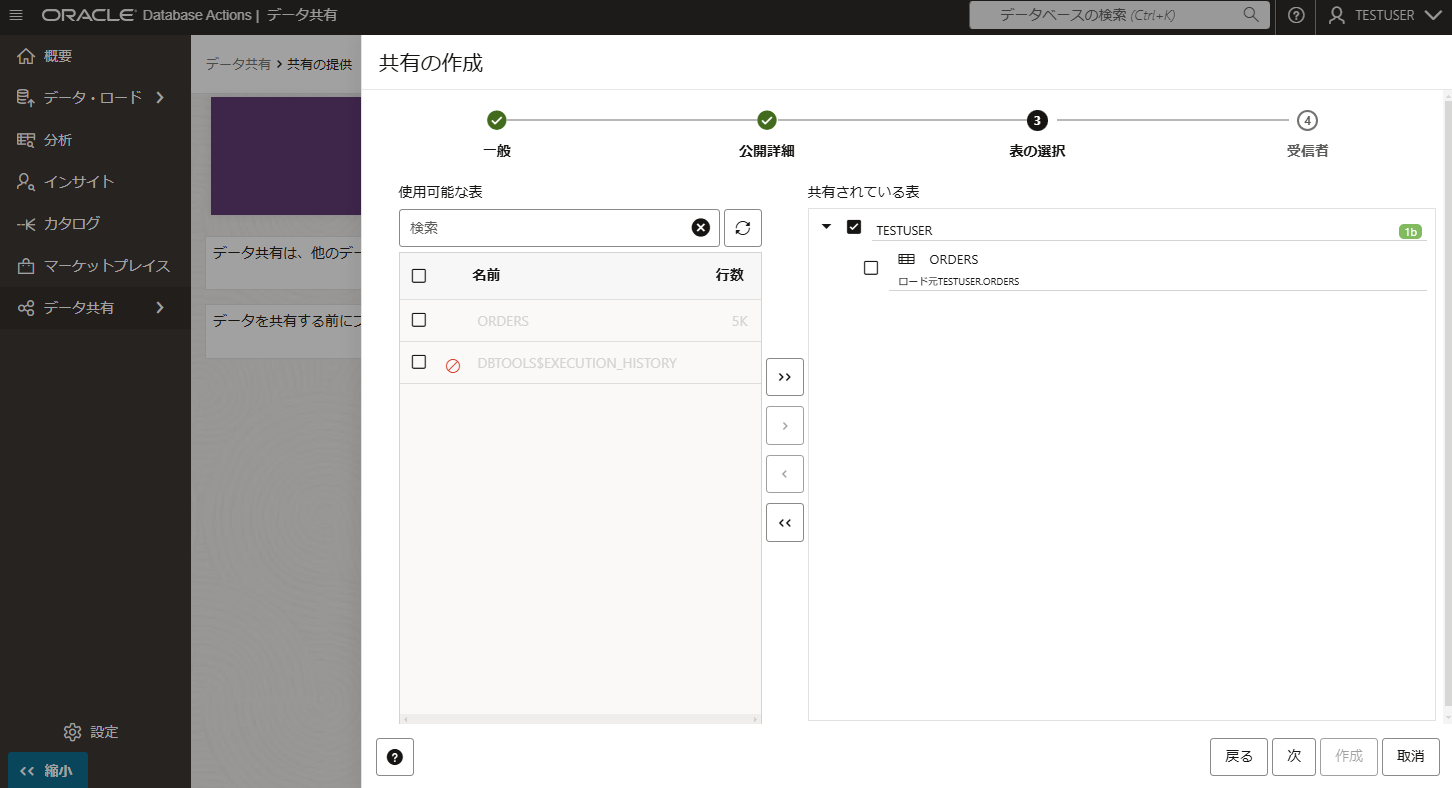Toggle the select-all checkbox in table header
The height and width of the screenshot is (788, 1452).
[419, 276]
